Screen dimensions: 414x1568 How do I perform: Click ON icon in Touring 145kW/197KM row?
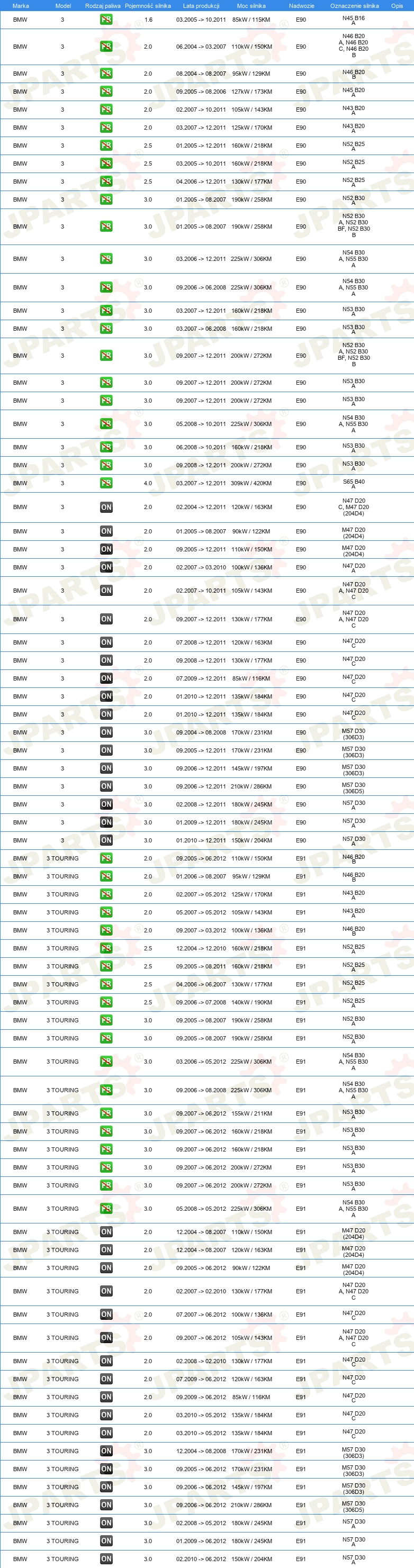coord(106,1487)
